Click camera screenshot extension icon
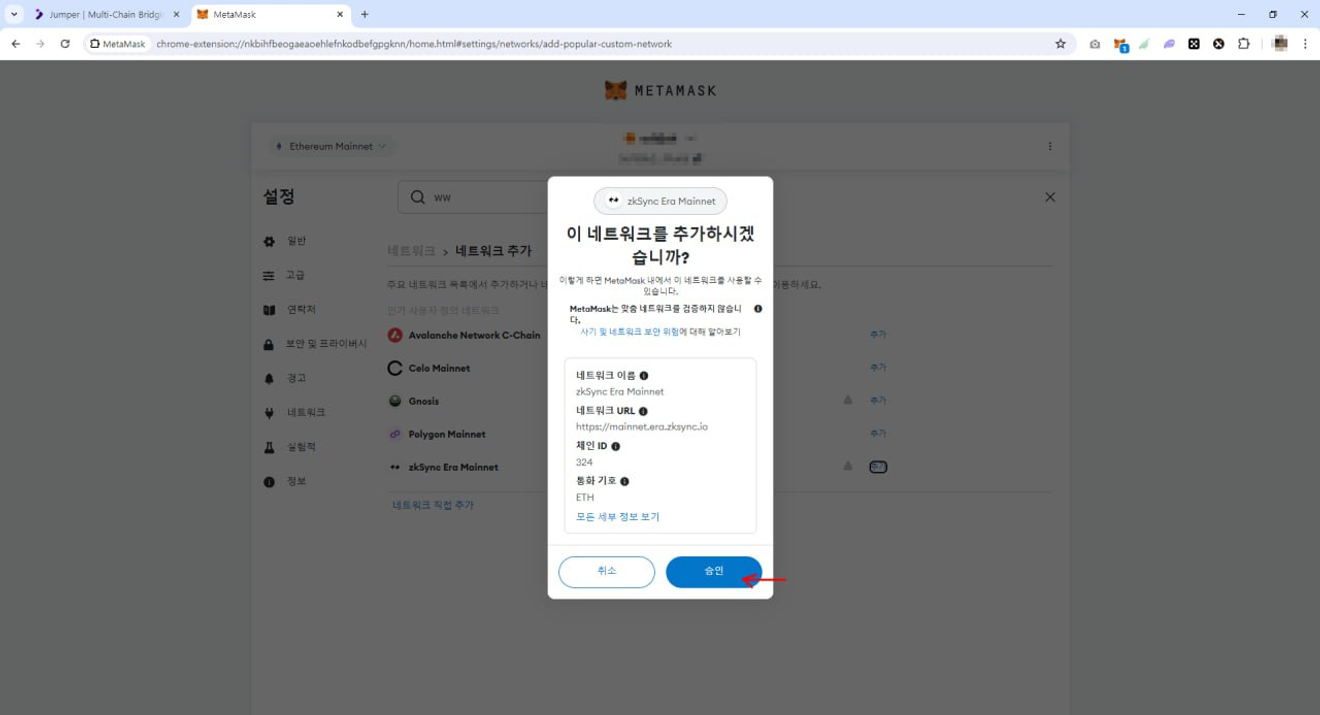Screen dimensions: 1320x715 1095,44
